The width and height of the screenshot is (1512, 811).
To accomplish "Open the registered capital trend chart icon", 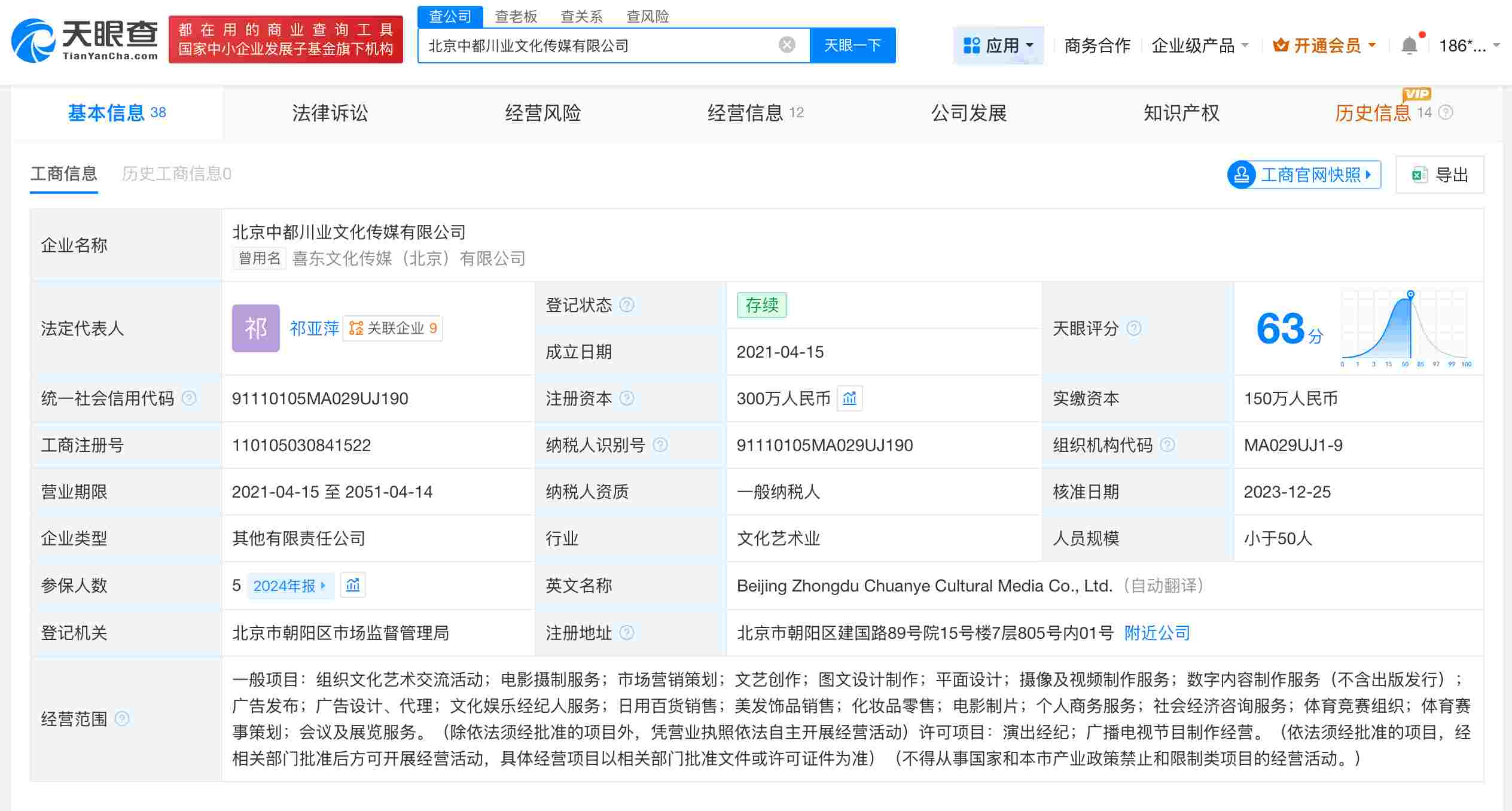I will click(849, 398).
